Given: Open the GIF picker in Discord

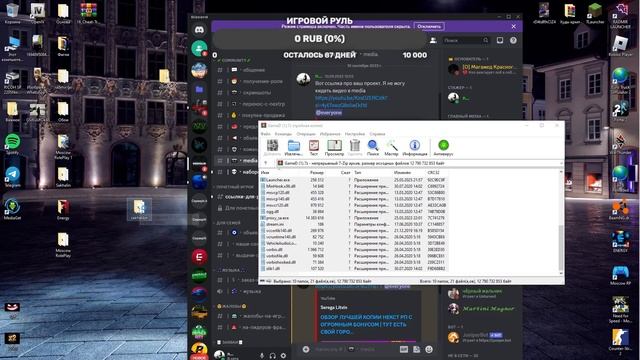Looking at the screenshot, I should pos(404,349).
